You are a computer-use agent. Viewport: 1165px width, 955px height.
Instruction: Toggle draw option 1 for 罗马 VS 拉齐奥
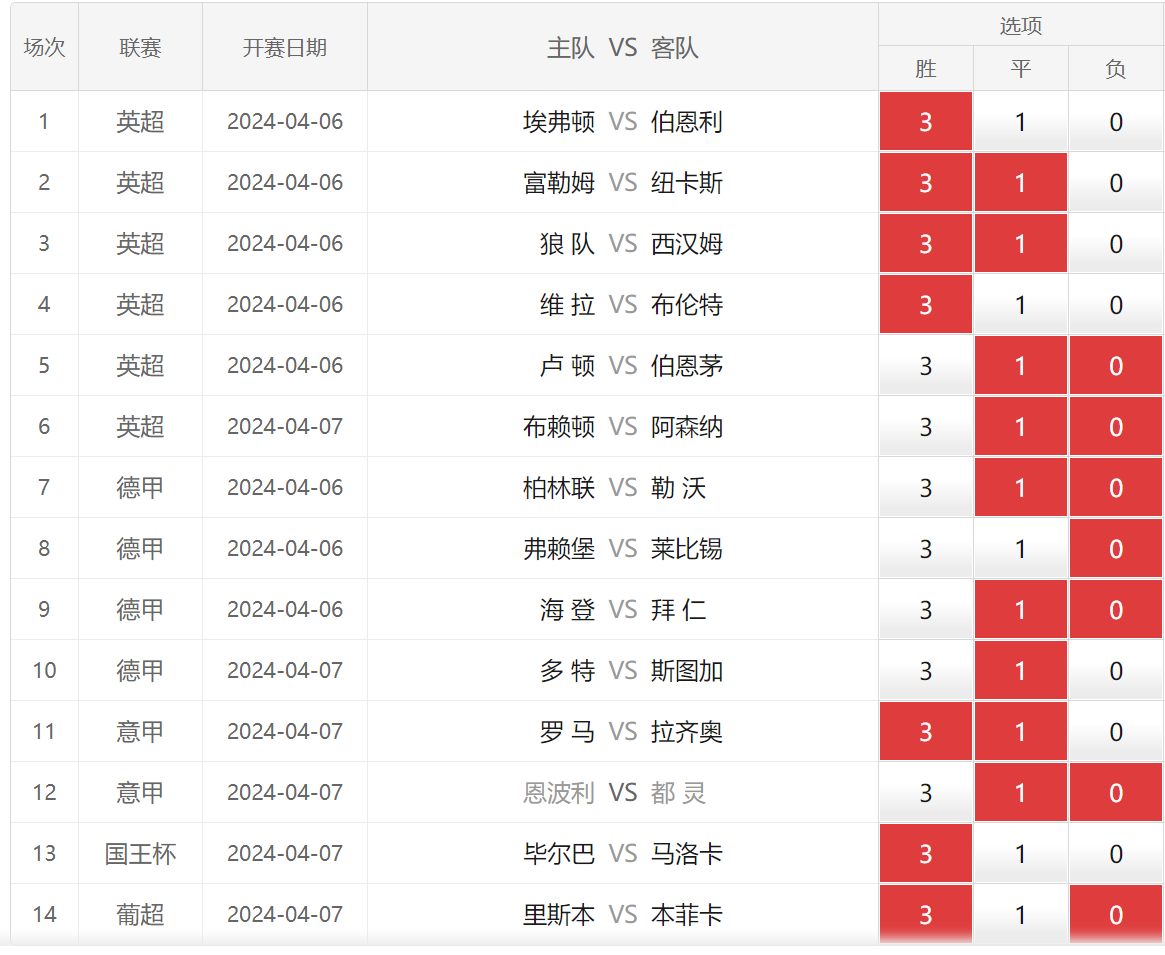(x=1020, y=731)
